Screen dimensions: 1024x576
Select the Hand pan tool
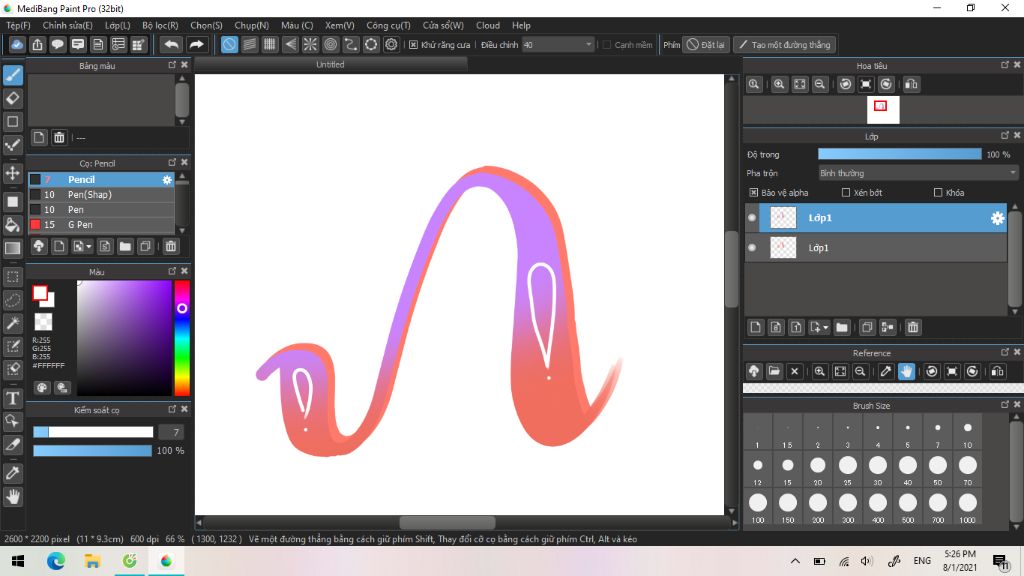13,497
